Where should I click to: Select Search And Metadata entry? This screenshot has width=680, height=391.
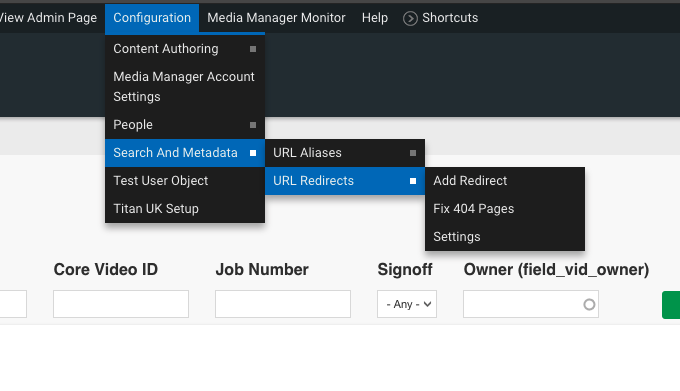click(185, 153)
